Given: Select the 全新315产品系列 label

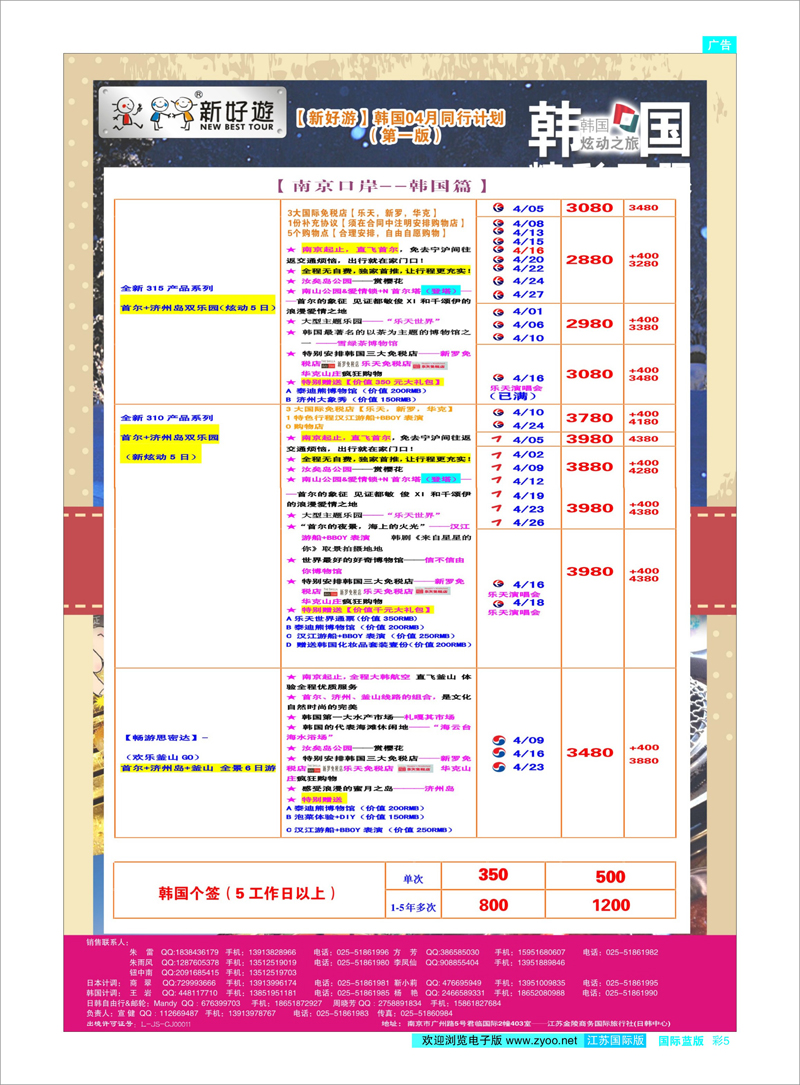Looking at the screenshot, I should click(x=167, y=289).
